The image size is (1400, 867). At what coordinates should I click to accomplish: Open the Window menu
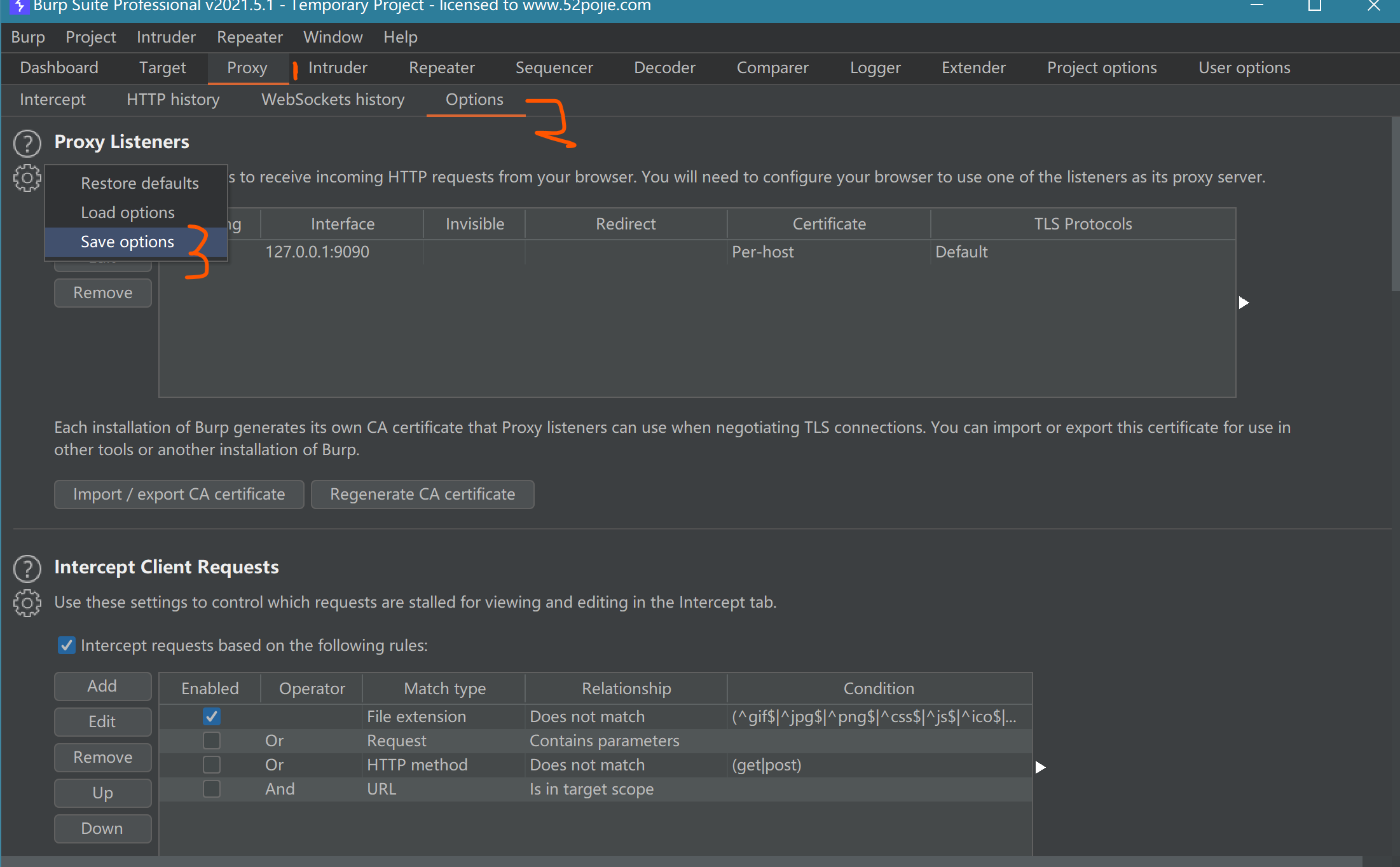[x=333, y=38]
